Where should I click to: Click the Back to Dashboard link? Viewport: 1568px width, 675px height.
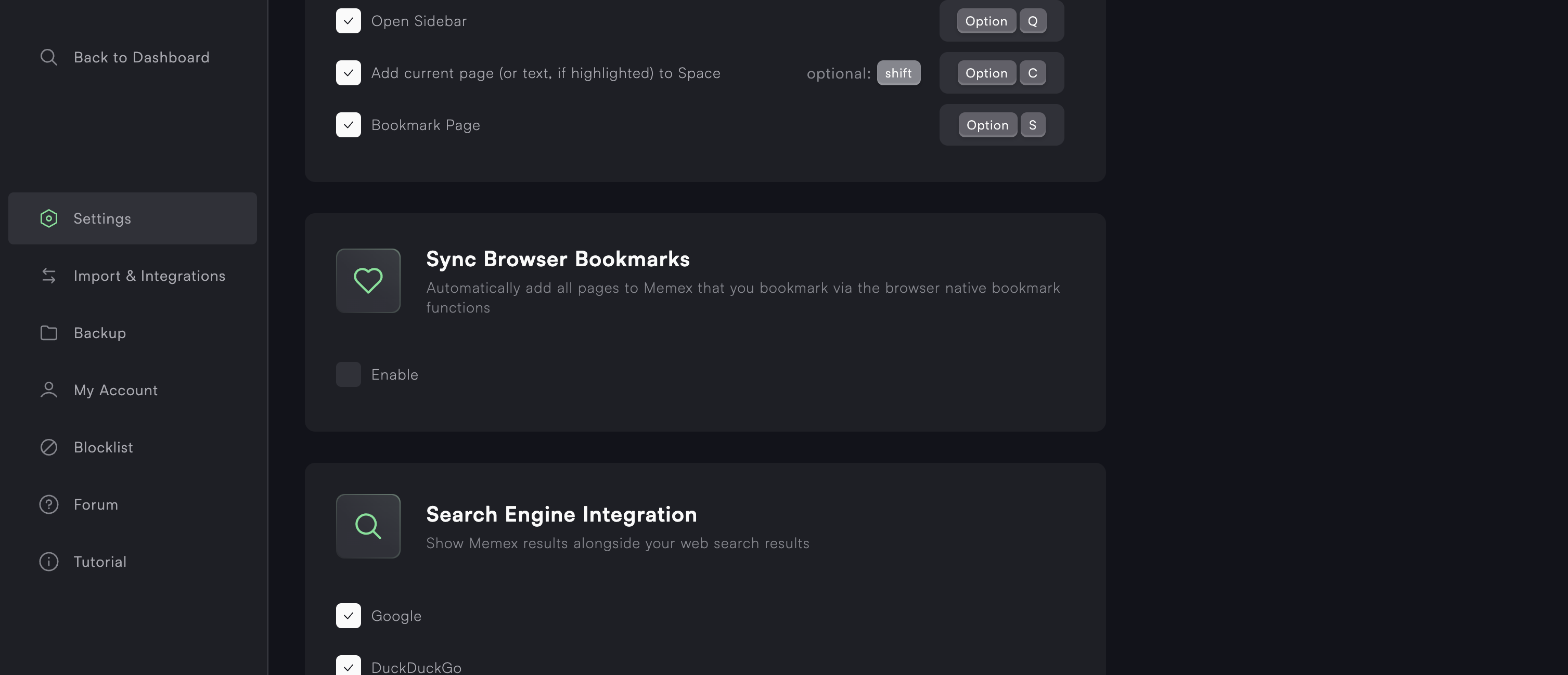pos(141,57)
